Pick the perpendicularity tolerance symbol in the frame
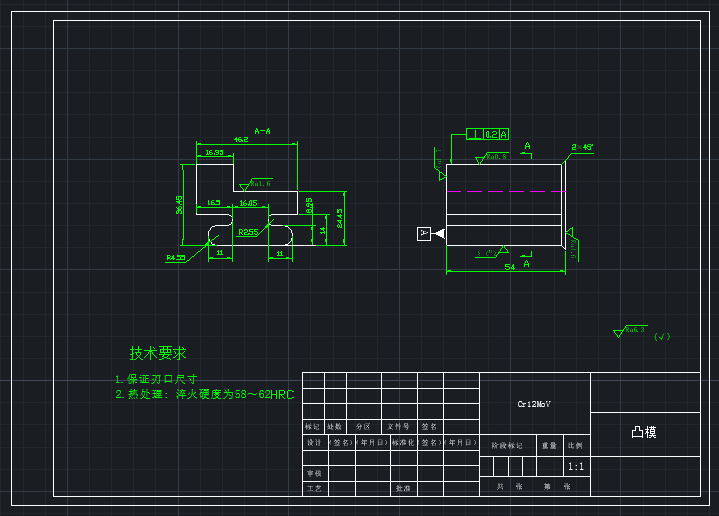The image size is (719, 516). pos(476,134)
